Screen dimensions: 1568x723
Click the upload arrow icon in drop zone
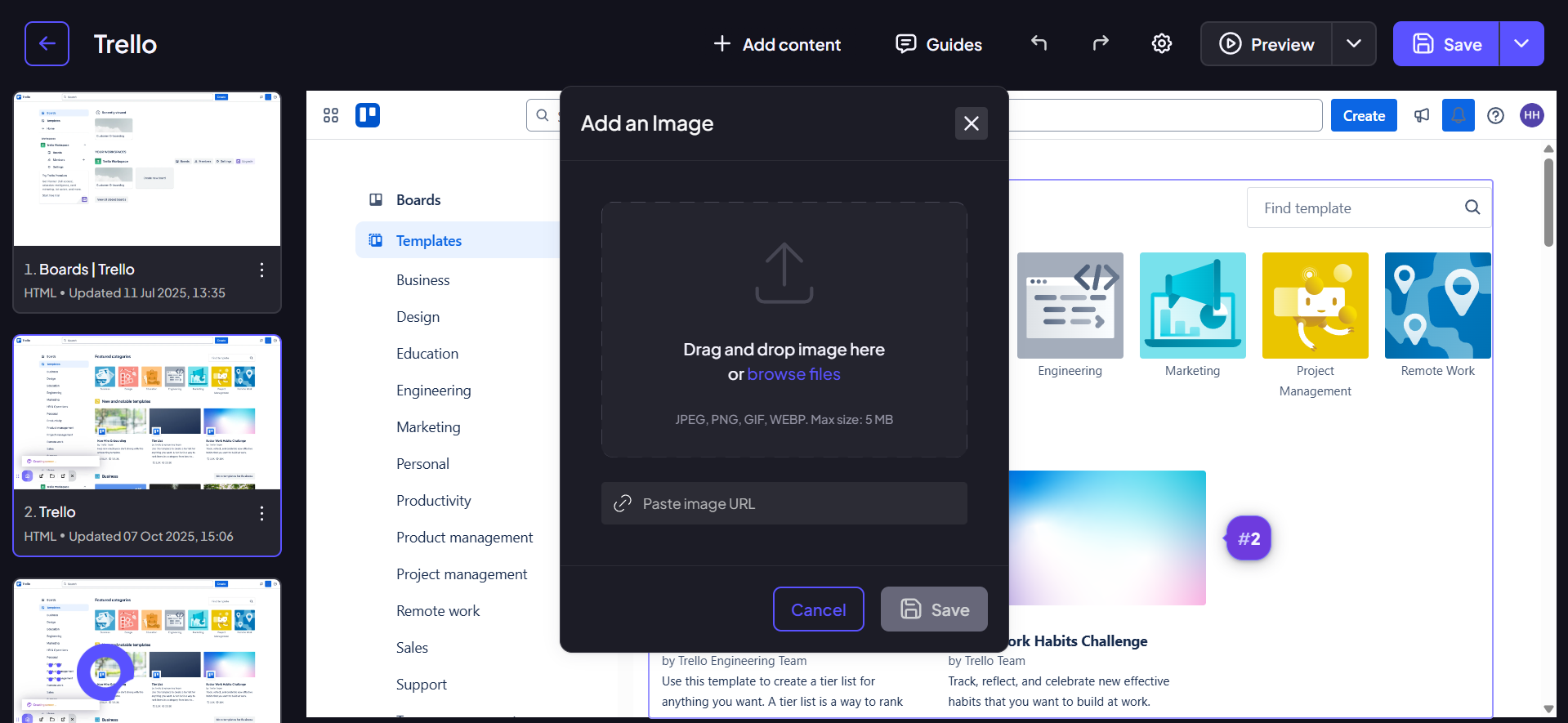pos(784,273)
